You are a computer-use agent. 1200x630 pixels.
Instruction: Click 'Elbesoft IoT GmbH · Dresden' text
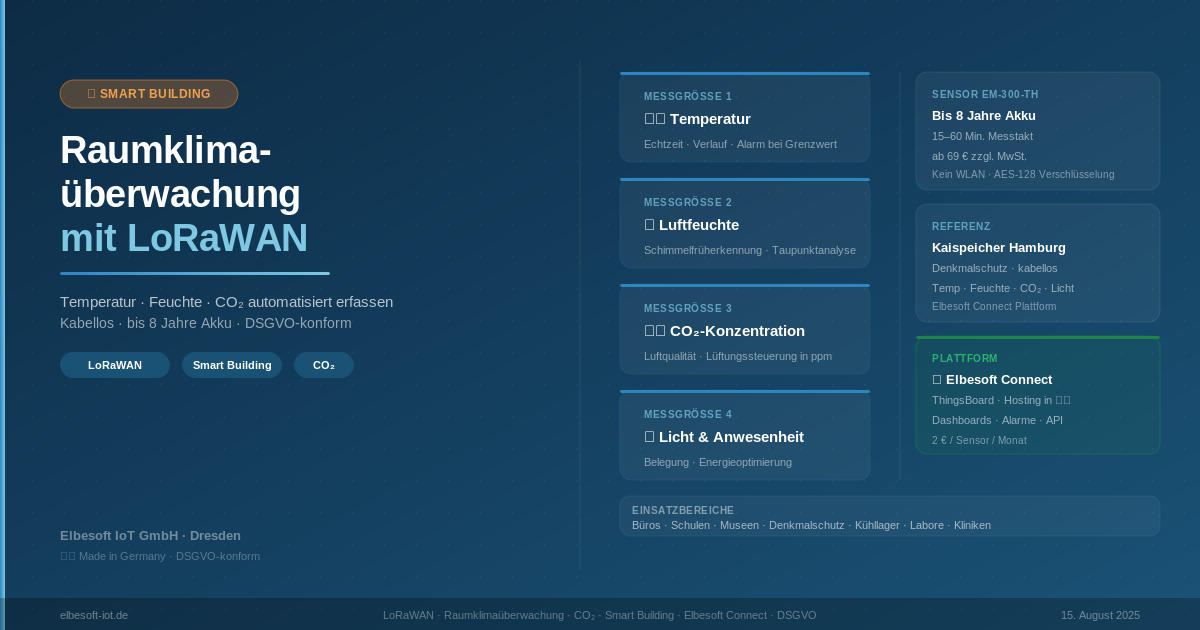pyautogui.click(x=150, y=535)
